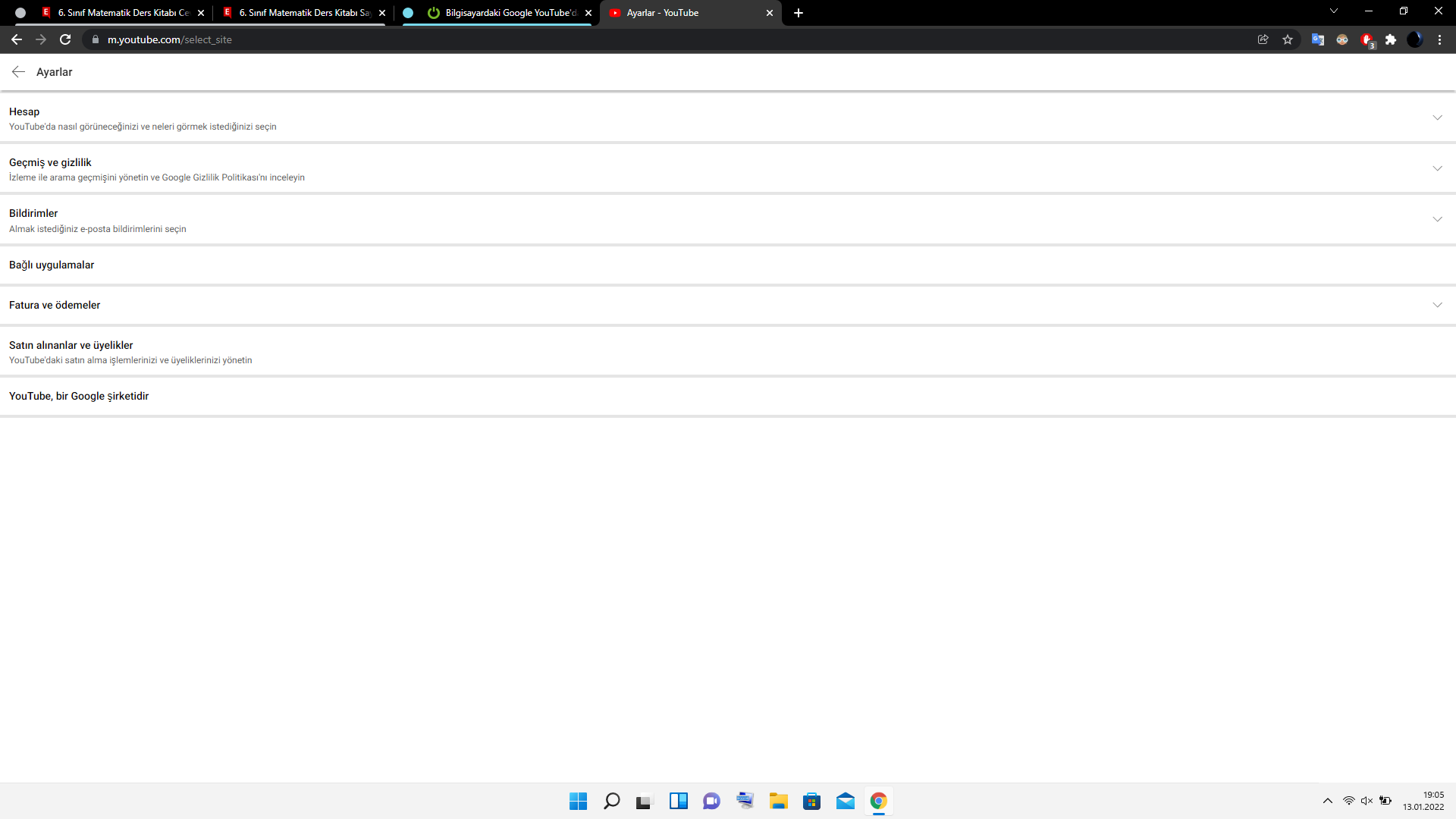1456x819 pixels.
Task: Open the share this page icon
Action: [x=1263, y=39]
